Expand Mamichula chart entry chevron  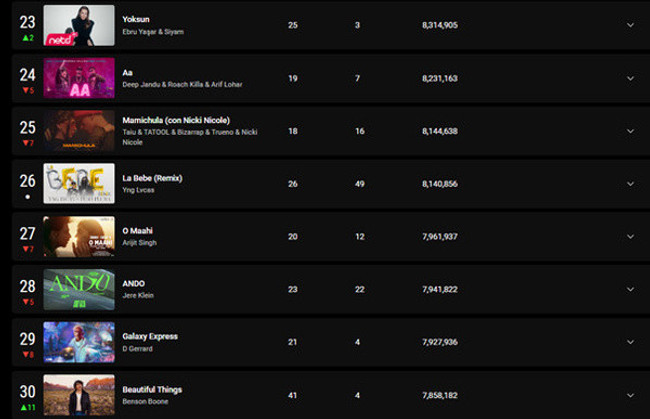(x=630, y=131)
